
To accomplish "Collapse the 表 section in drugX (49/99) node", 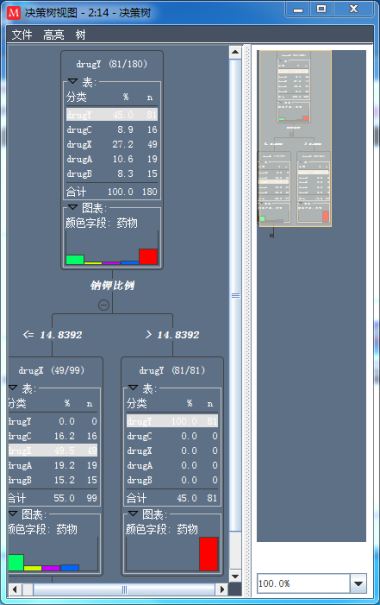I will click(x=13, y=387).
